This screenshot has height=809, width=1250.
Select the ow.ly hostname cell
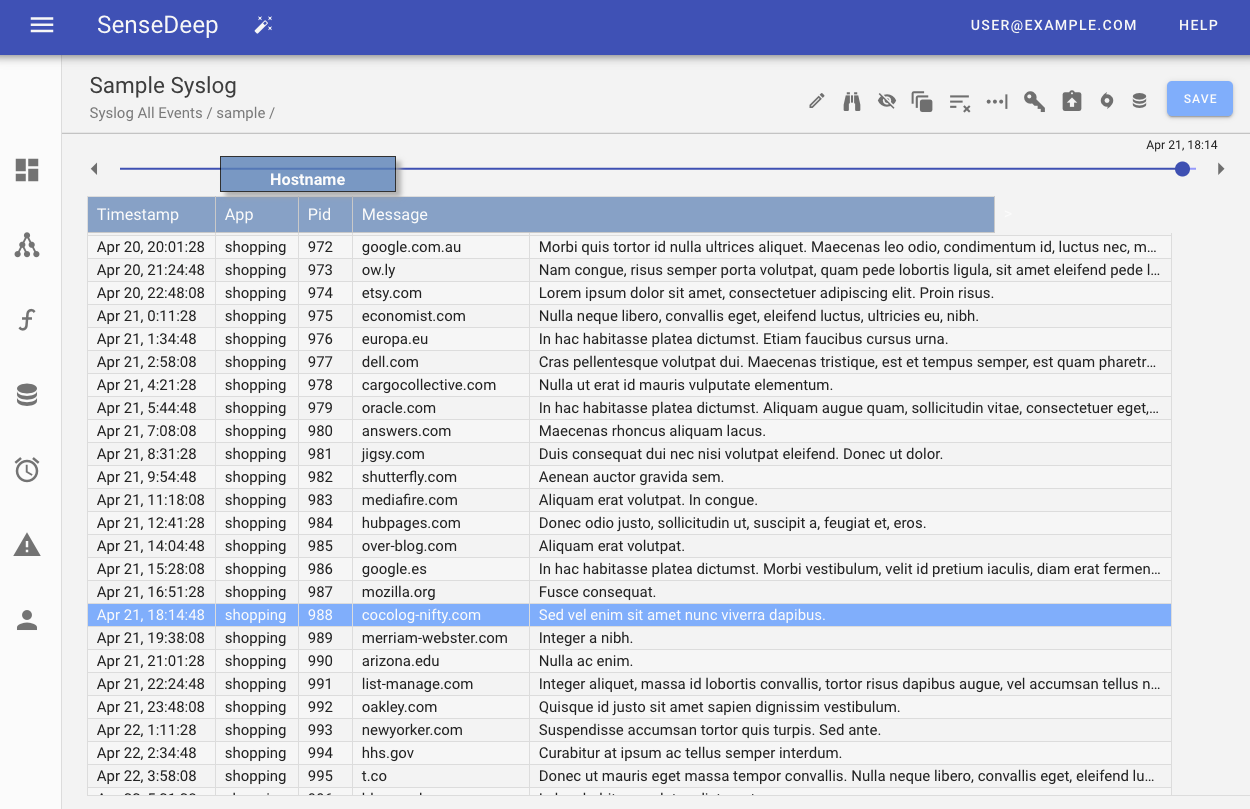[x=441, y=270]
